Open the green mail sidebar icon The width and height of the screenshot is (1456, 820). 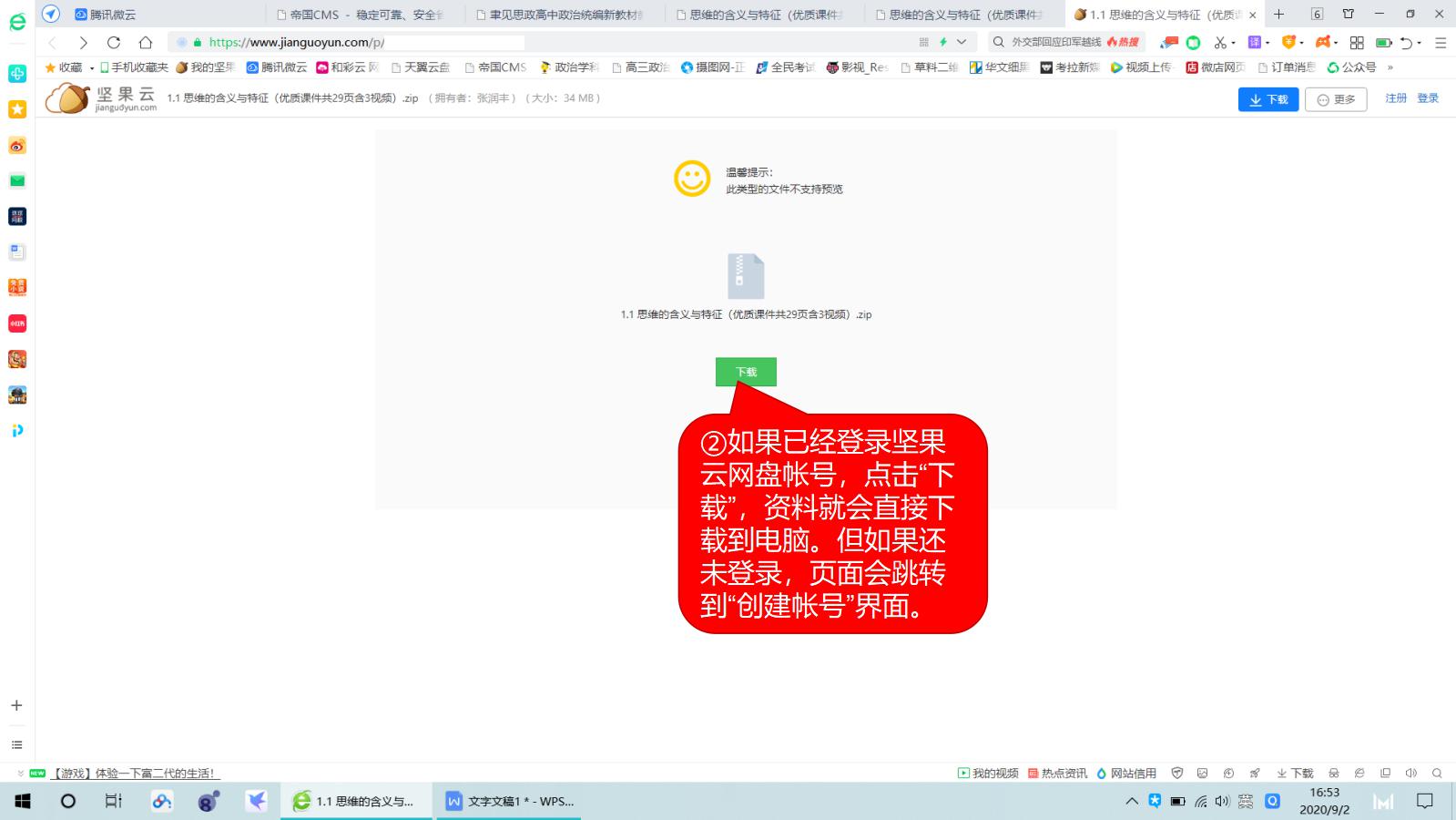pos(17,180)
